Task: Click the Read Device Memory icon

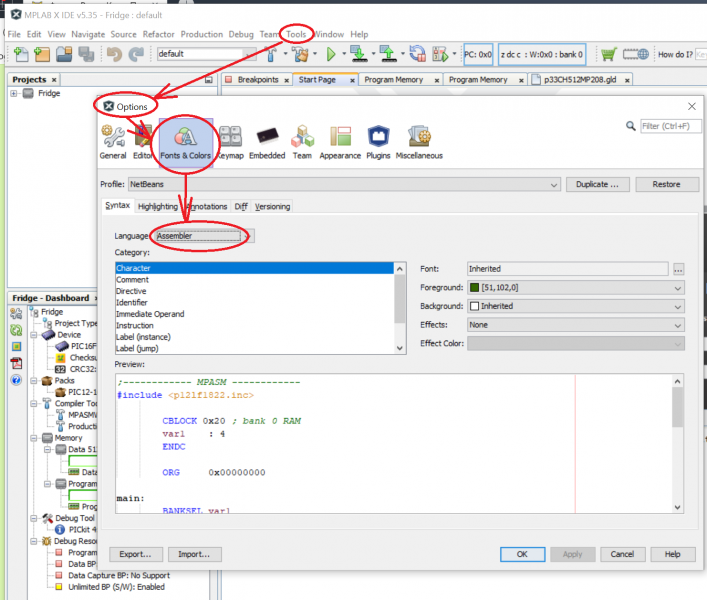Action: pyautogui.click(x=388, y=54)
